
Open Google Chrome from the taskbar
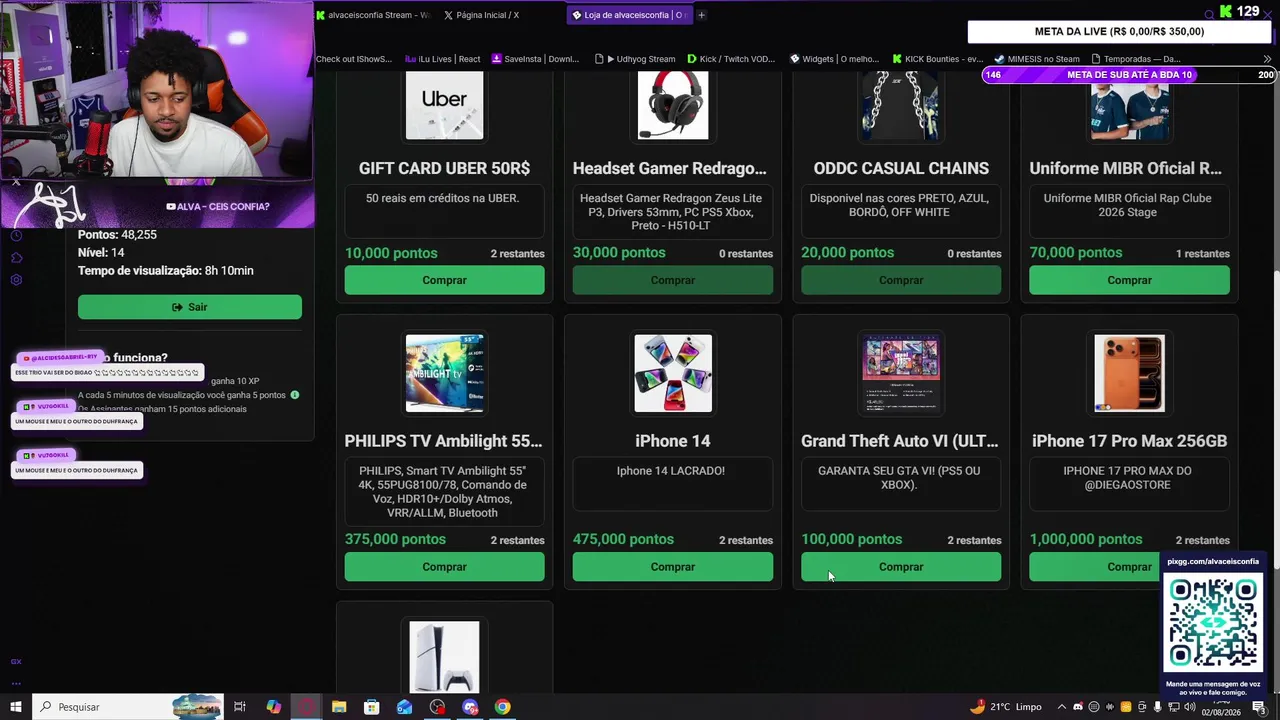[x=502, y=707]
